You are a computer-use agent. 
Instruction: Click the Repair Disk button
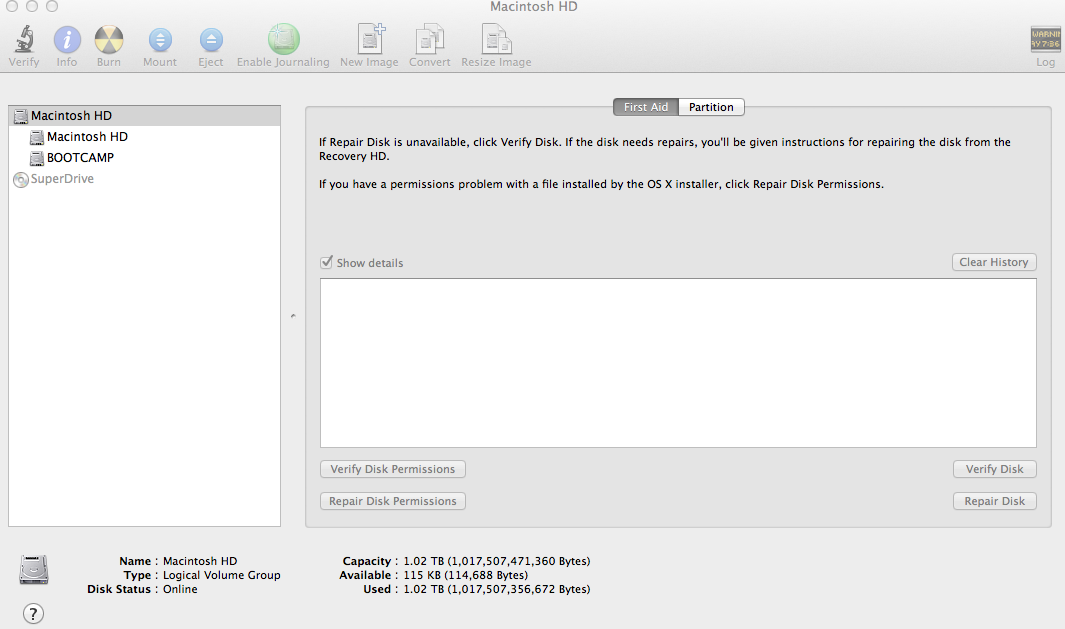click(x=994, y=501)
